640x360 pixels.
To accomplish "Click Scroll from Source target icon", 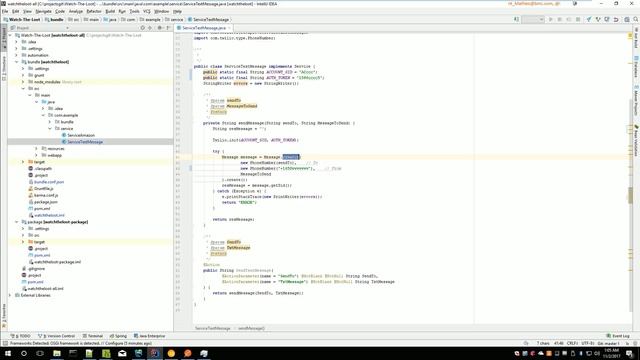I will (142, 28).
